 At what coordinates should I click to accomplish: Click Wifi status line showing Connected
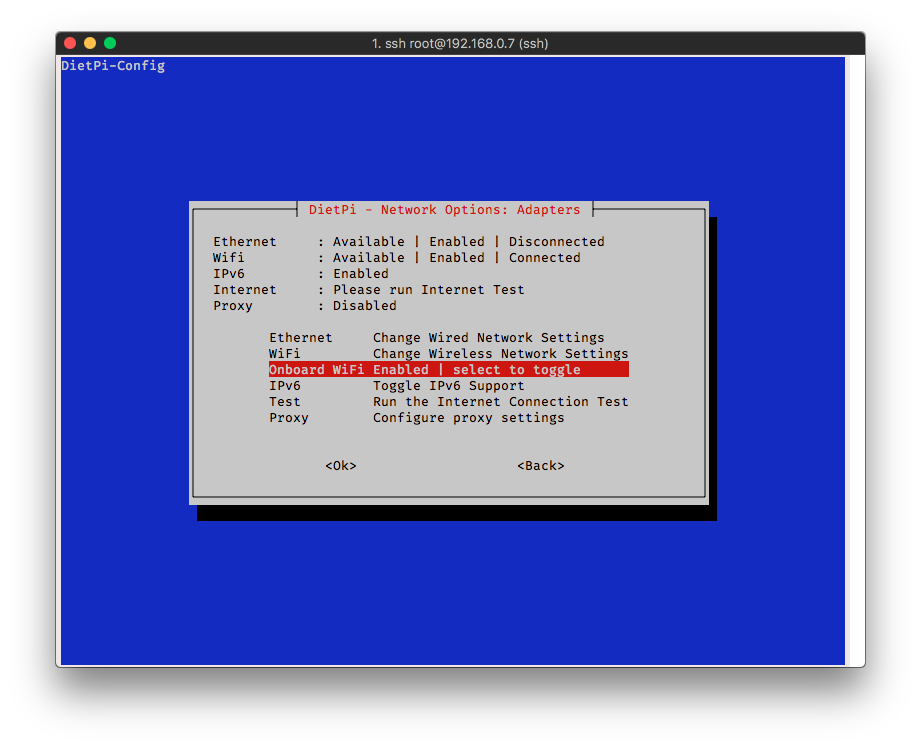397,257
